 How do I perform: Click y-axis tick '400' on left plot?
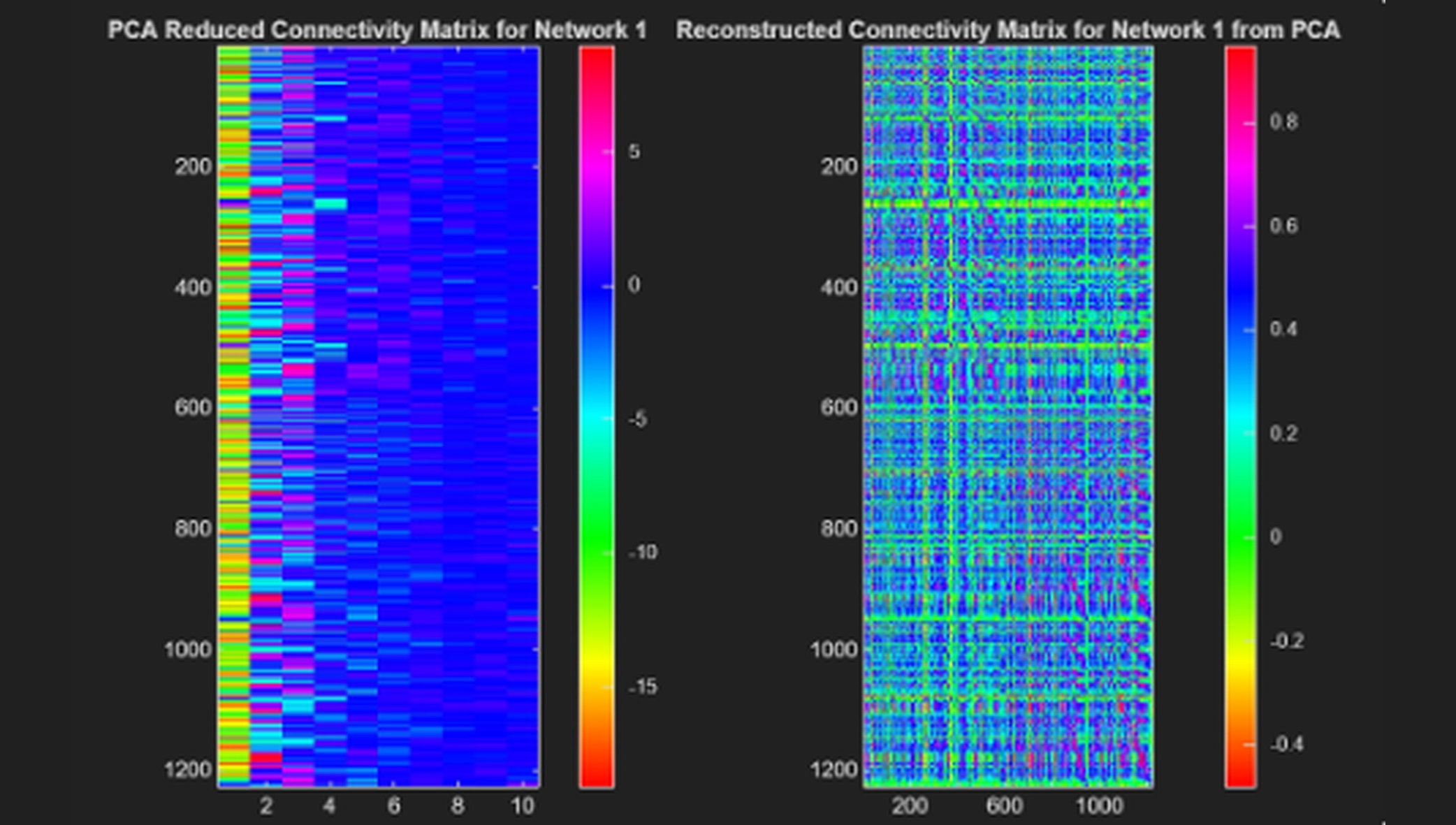click(x=193, y=287)
